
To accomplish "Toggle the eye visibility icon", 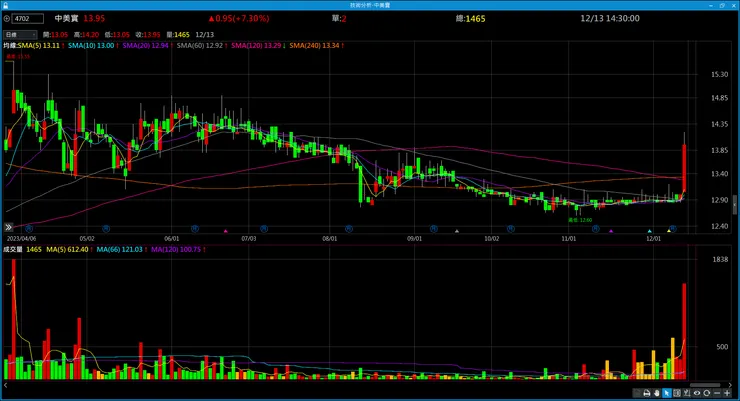I will (x=697, y=393).
